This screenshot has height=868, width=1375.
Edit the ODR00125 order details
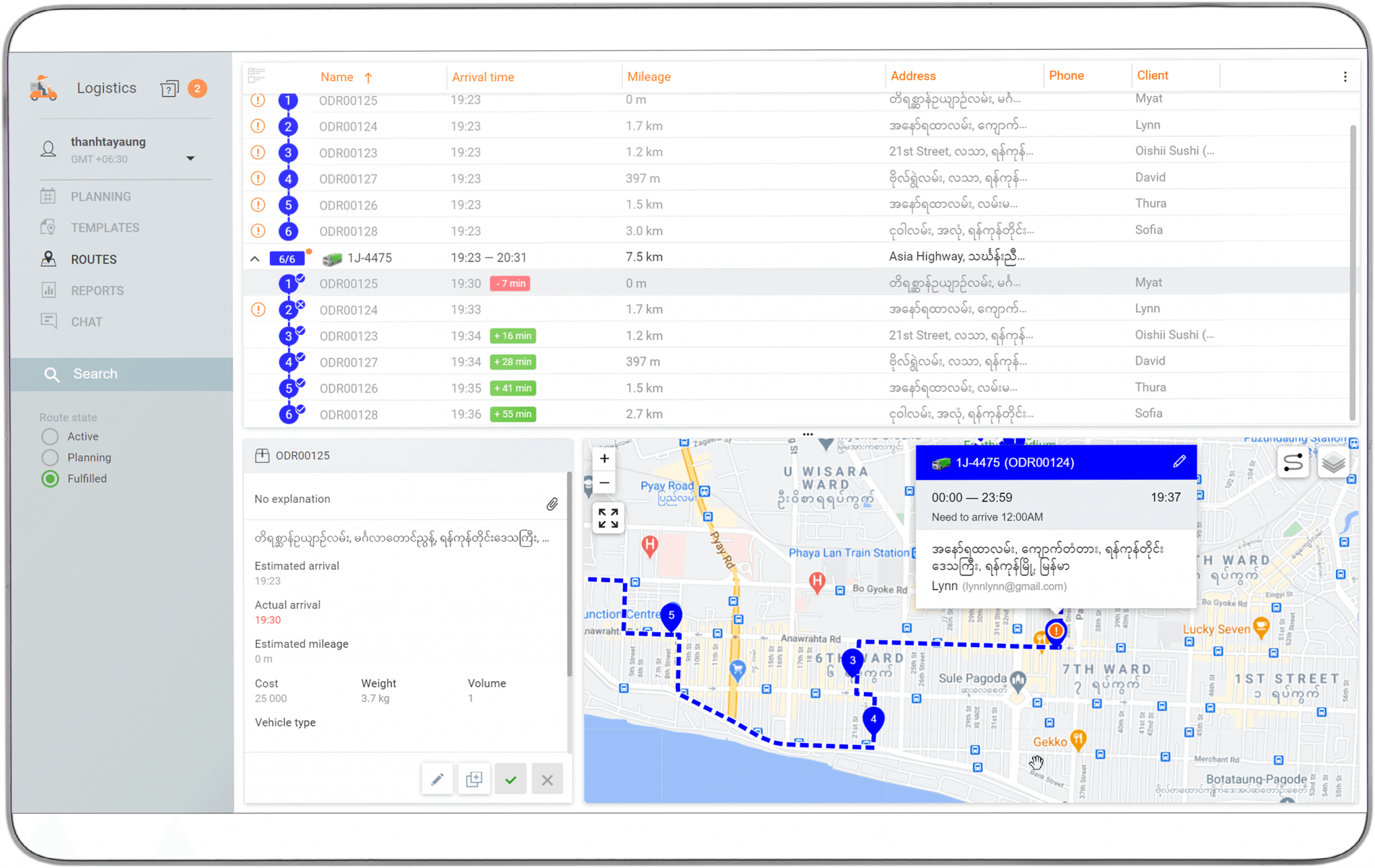(437, 779)
